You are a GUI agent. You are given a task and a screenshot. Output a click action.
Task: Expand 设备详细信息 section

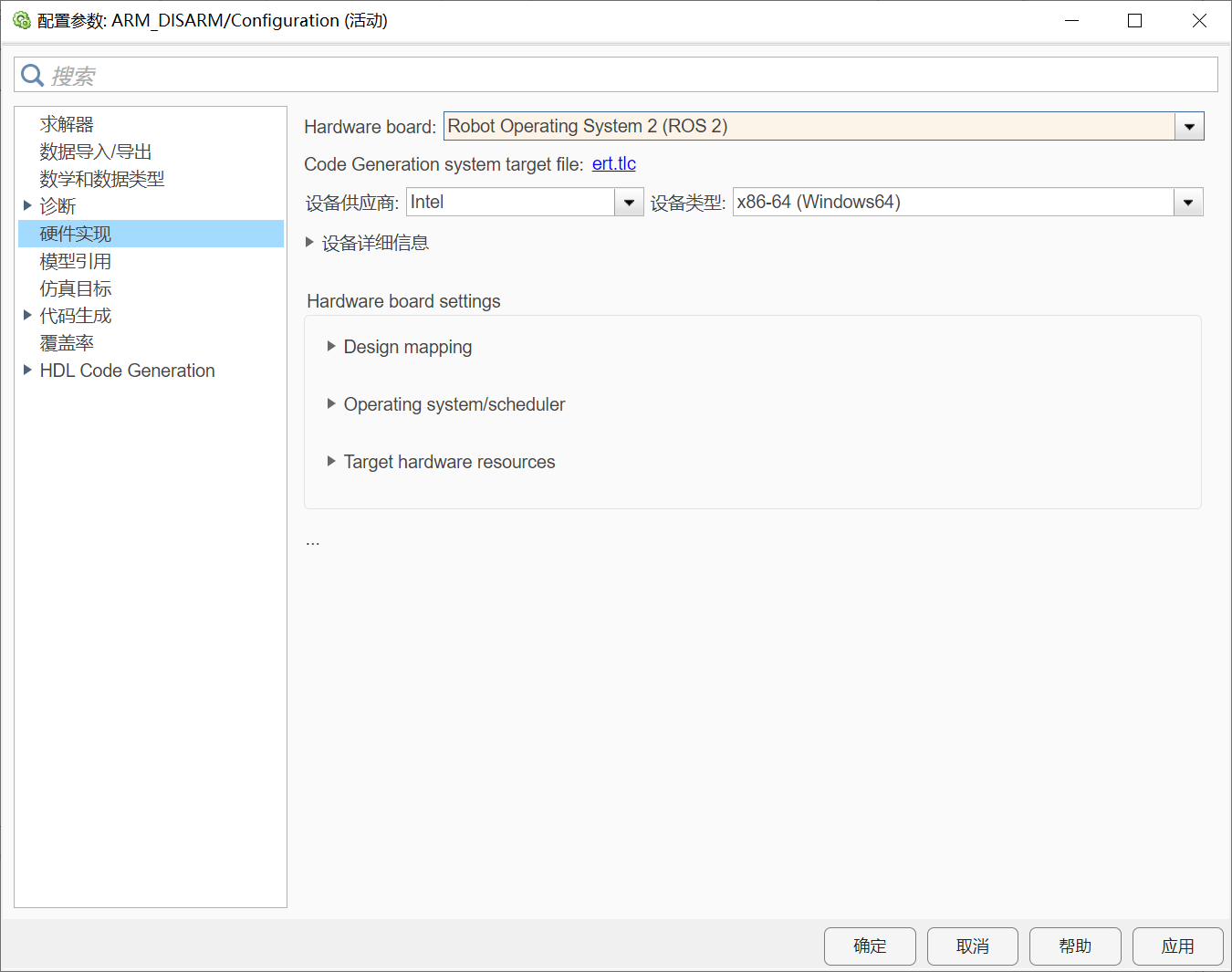(x=310, y=242)
